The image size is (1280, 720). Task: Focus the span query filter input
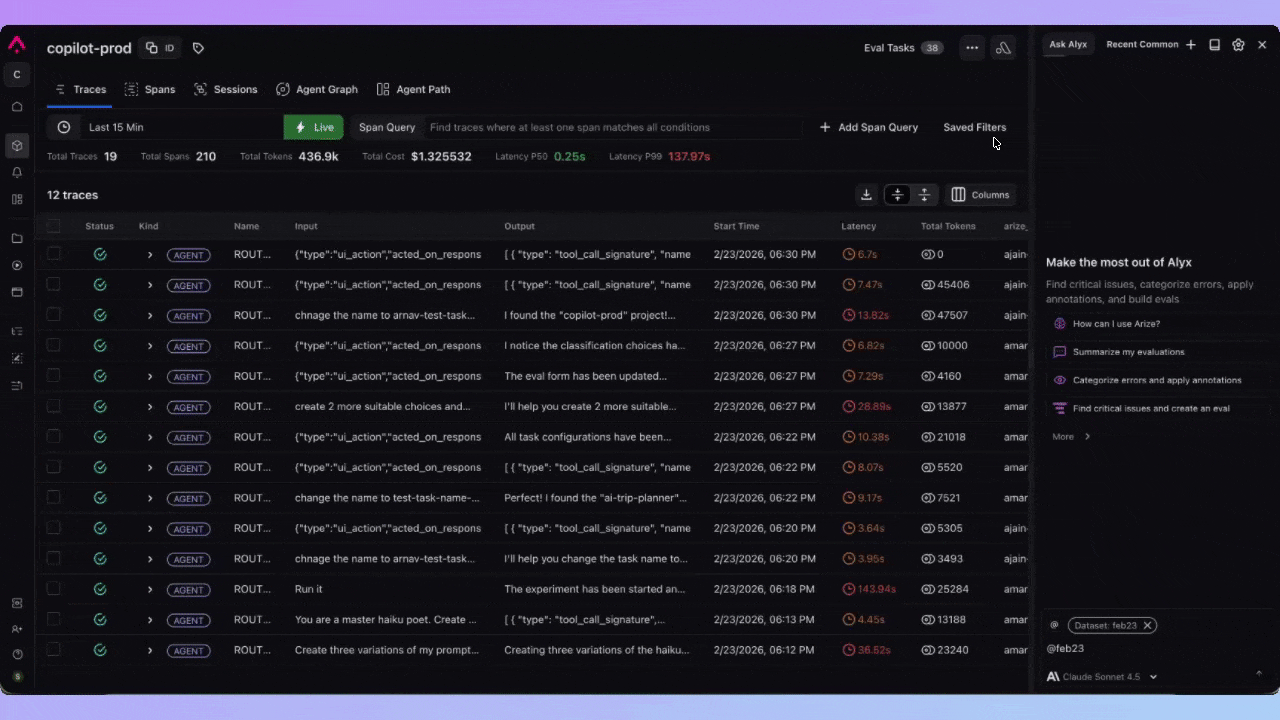click(612, 127)
